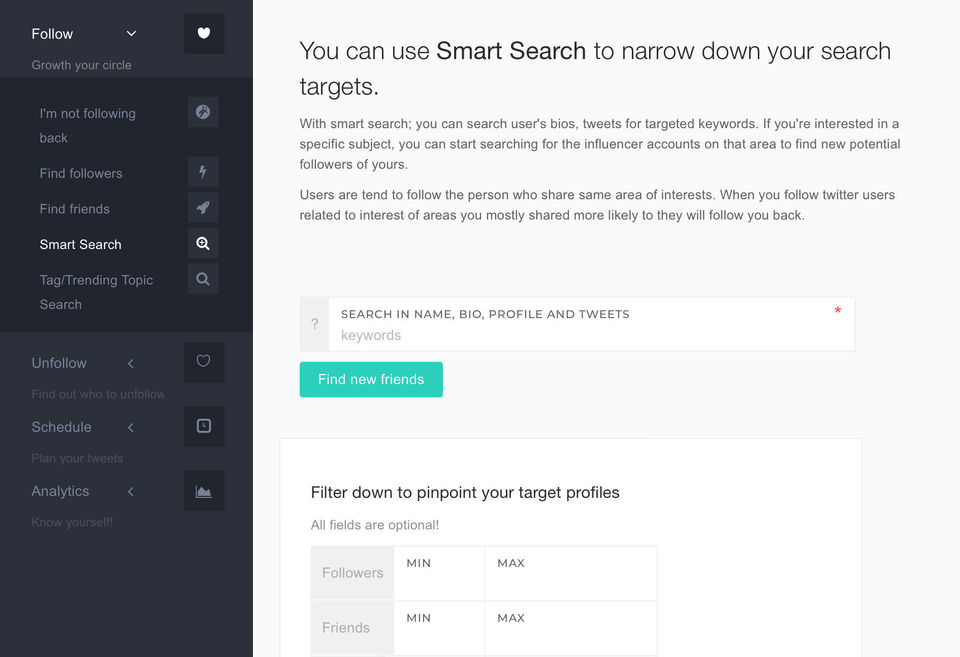Select Tag/Trending Topic Search menu item

[x=96, y=292]
